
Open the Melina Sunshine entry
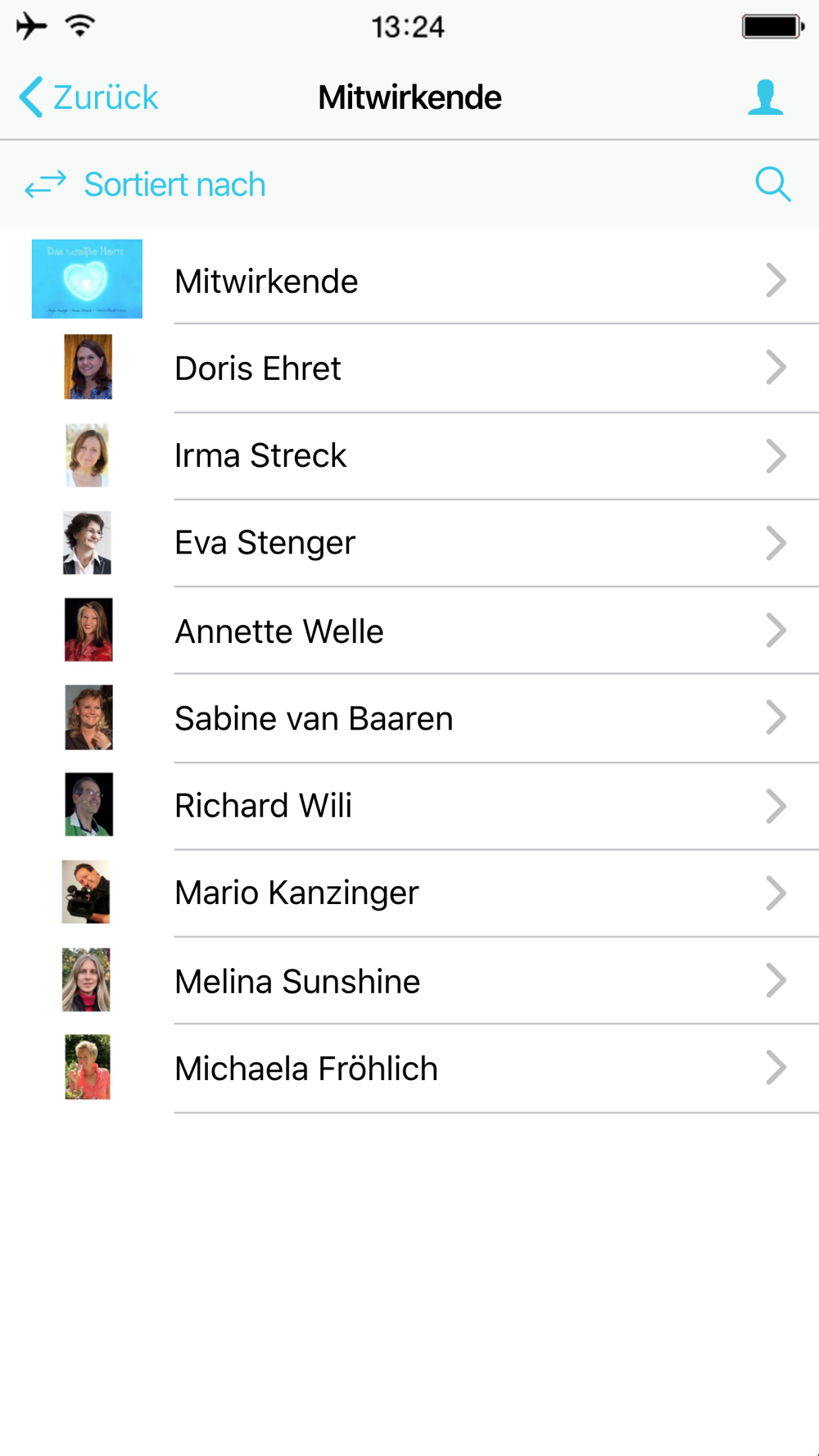pos(409,980)
